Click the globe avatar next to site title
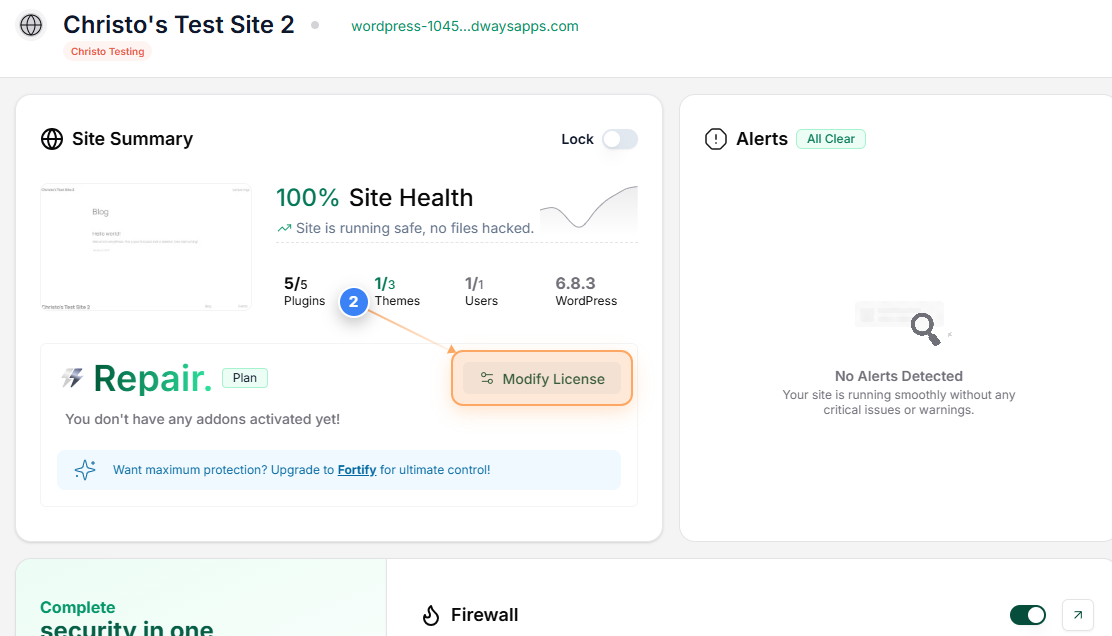The image size is (1112, 636). coord(30,27)
